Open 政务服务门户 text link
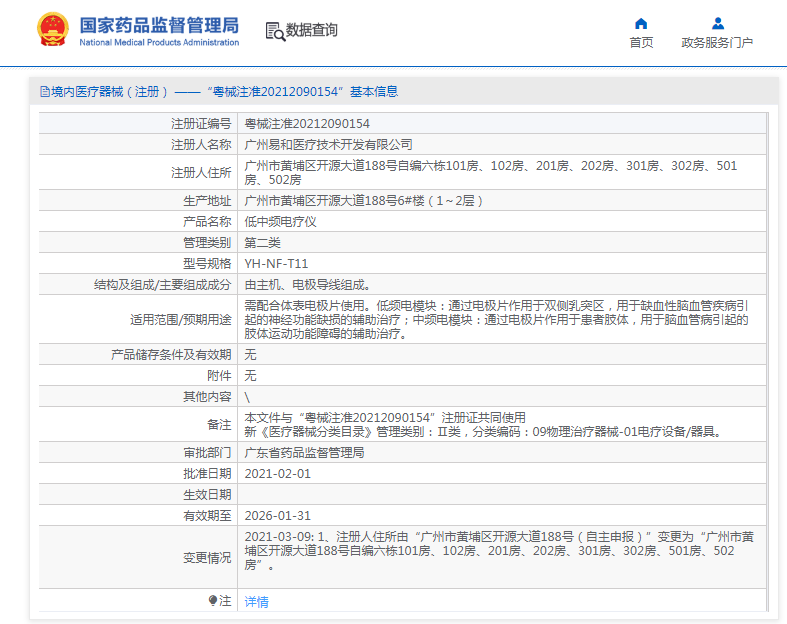Image resolution: width=787 pixels, height=624 pixels. click(717, 43)
